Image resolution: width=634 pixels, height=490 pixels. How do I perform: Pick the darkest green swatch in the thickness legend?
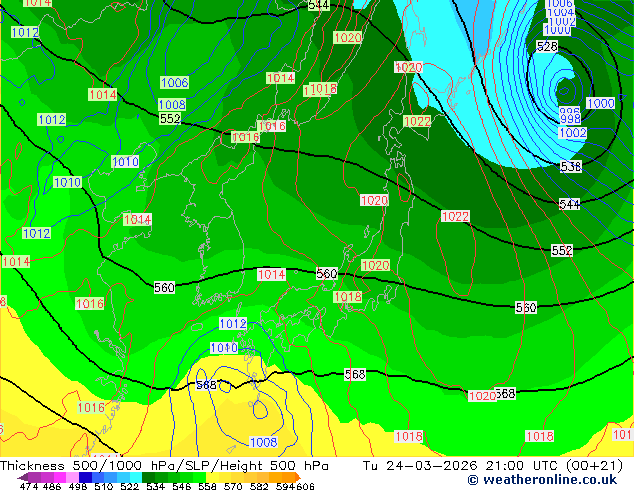pos(148,477)
